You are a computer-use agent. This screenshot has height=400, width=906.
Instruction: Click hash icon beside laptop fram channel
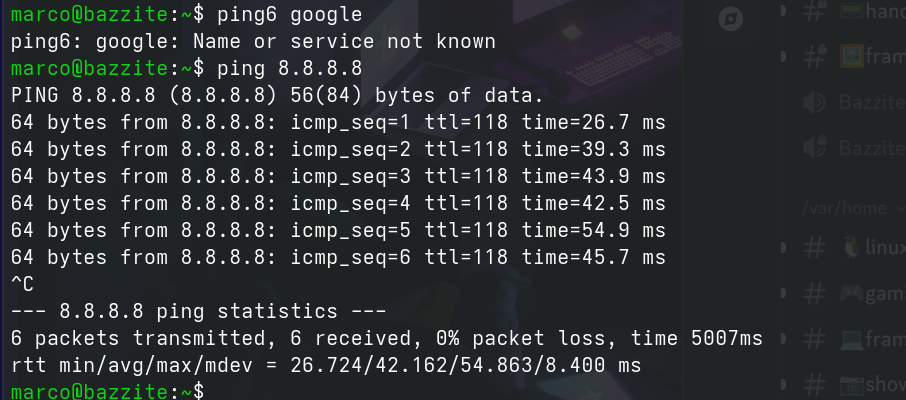[x=815, y=337]
